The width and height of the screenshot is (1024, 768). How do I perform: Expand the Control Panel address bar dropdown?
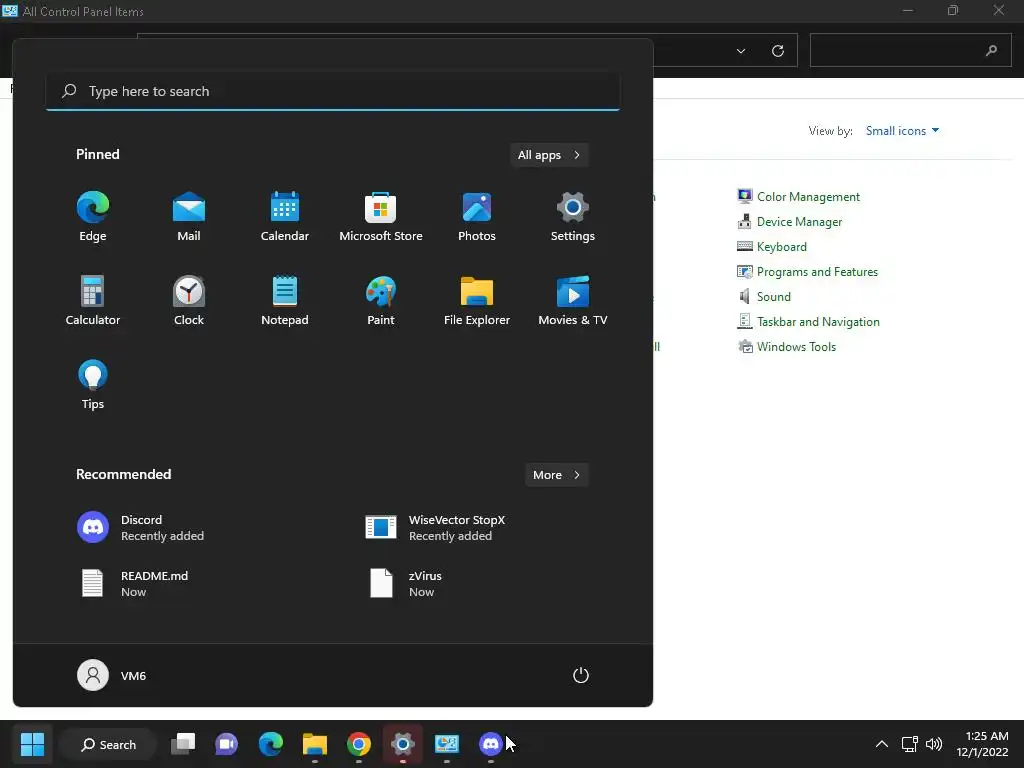pyautogui.click(x=741, y=51)
